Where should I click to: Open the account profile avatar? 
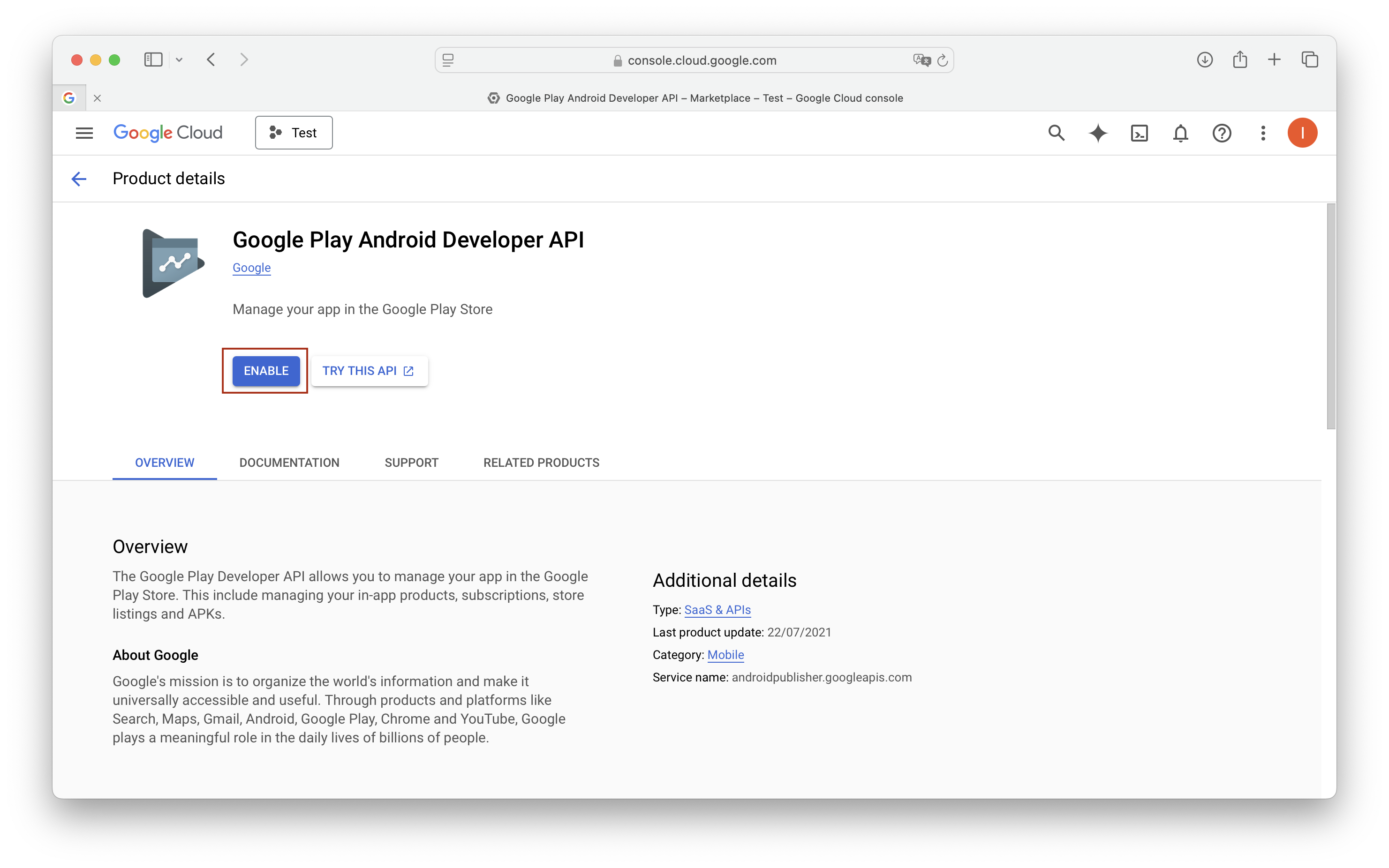[1302, 133]
